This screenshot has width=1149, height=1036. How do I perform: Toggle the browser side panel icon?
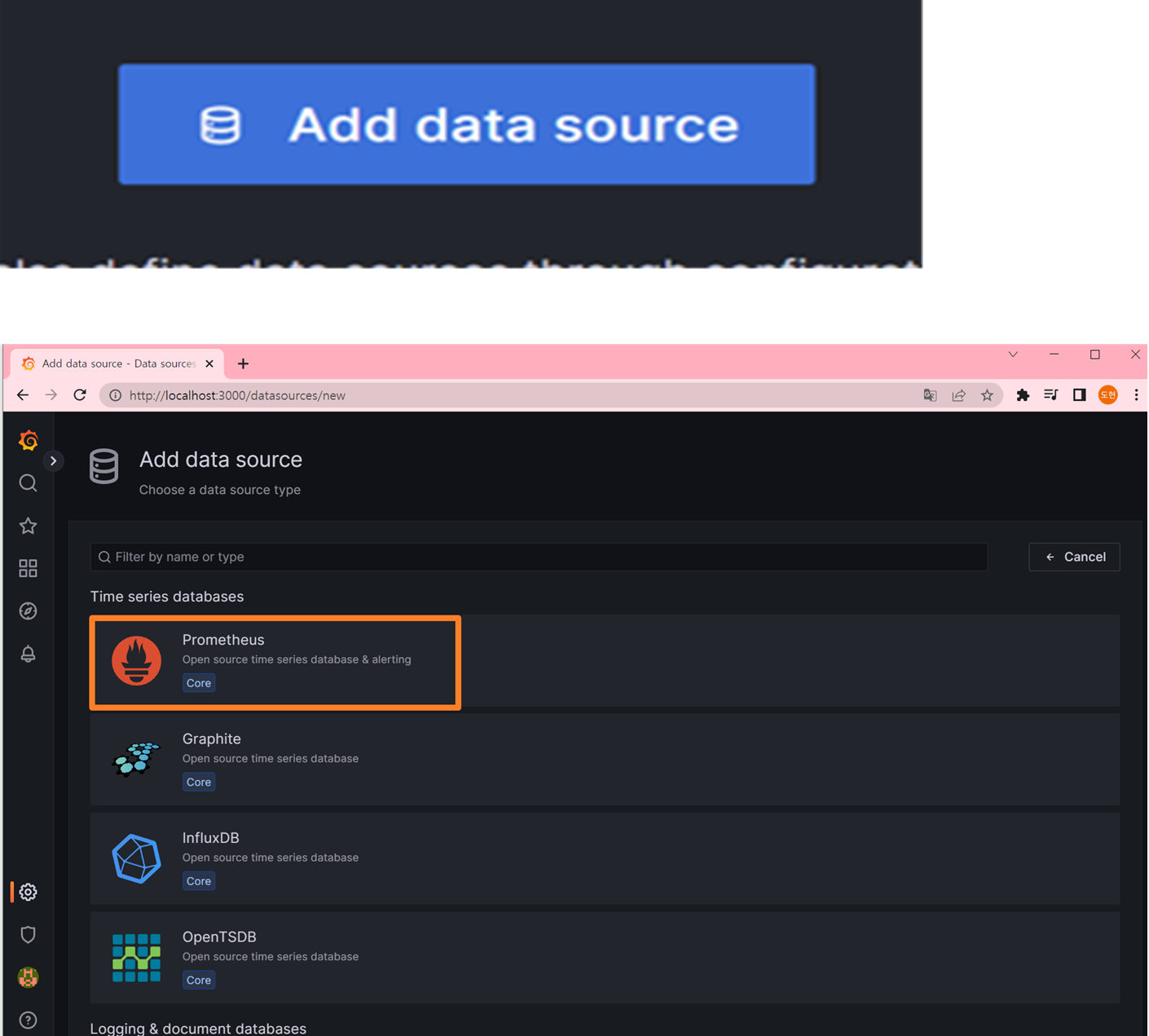point(1080,395)
